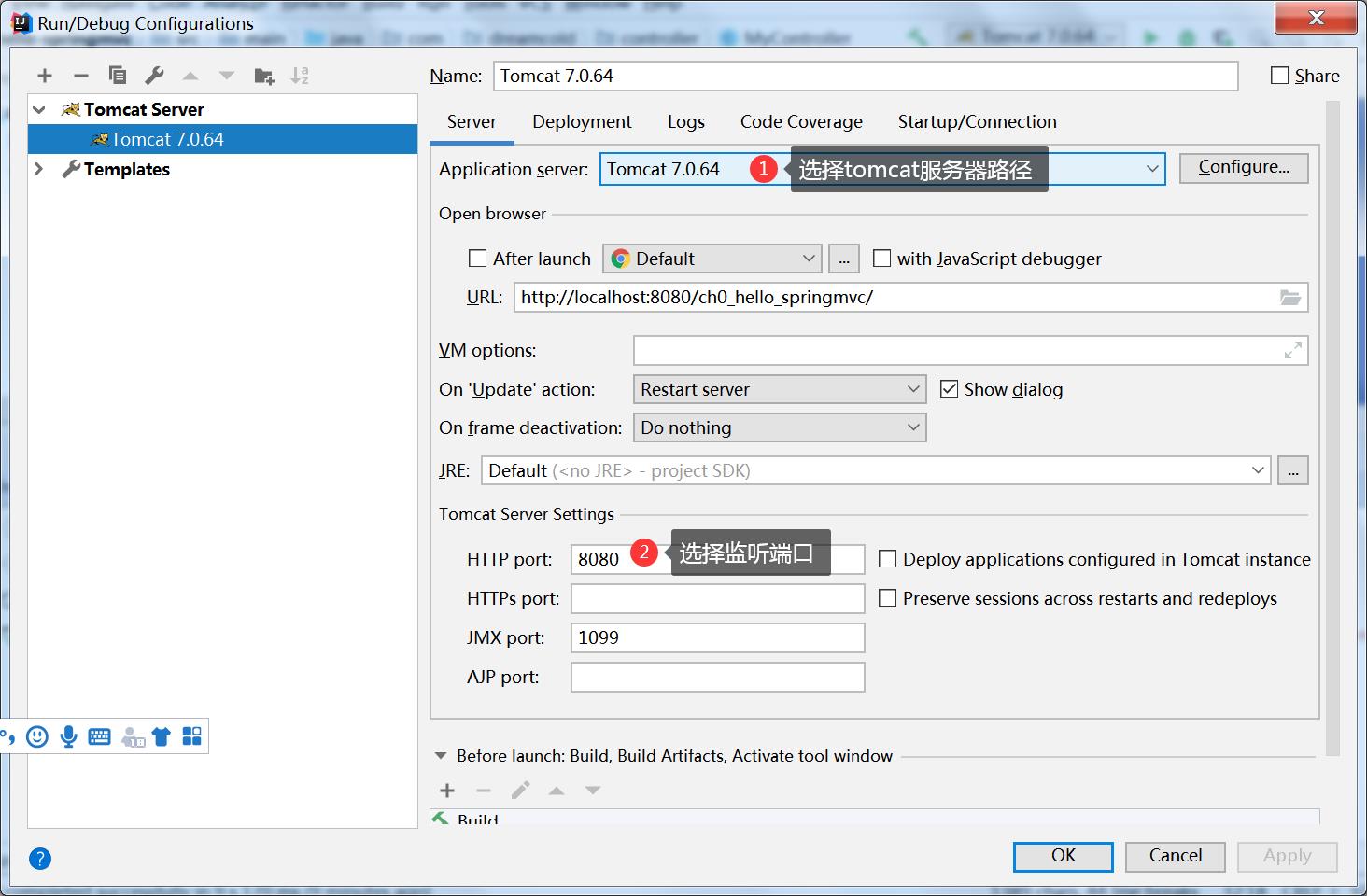Screen dimensions: 1367x896
Task: Browse URL using folder icon
Action: click(x=1290, y=298)
